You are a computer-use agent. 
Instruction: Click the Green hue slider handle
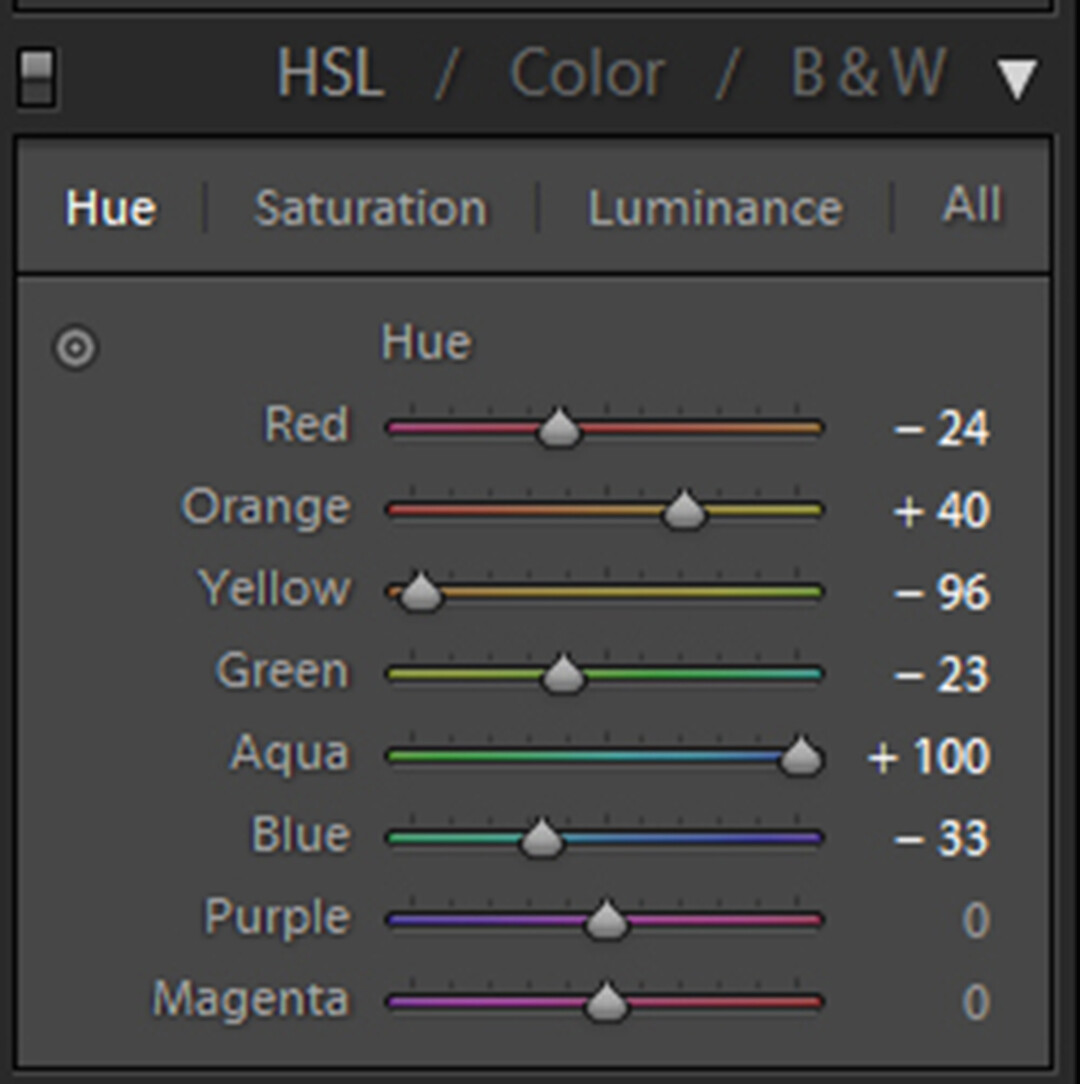point(564,674)
